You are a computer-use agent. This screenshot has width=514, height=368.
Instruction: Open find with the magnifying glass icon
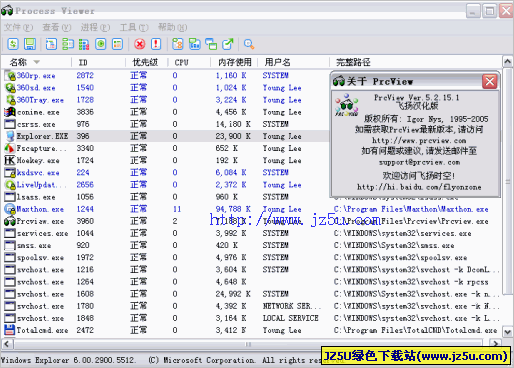(249, 44)
